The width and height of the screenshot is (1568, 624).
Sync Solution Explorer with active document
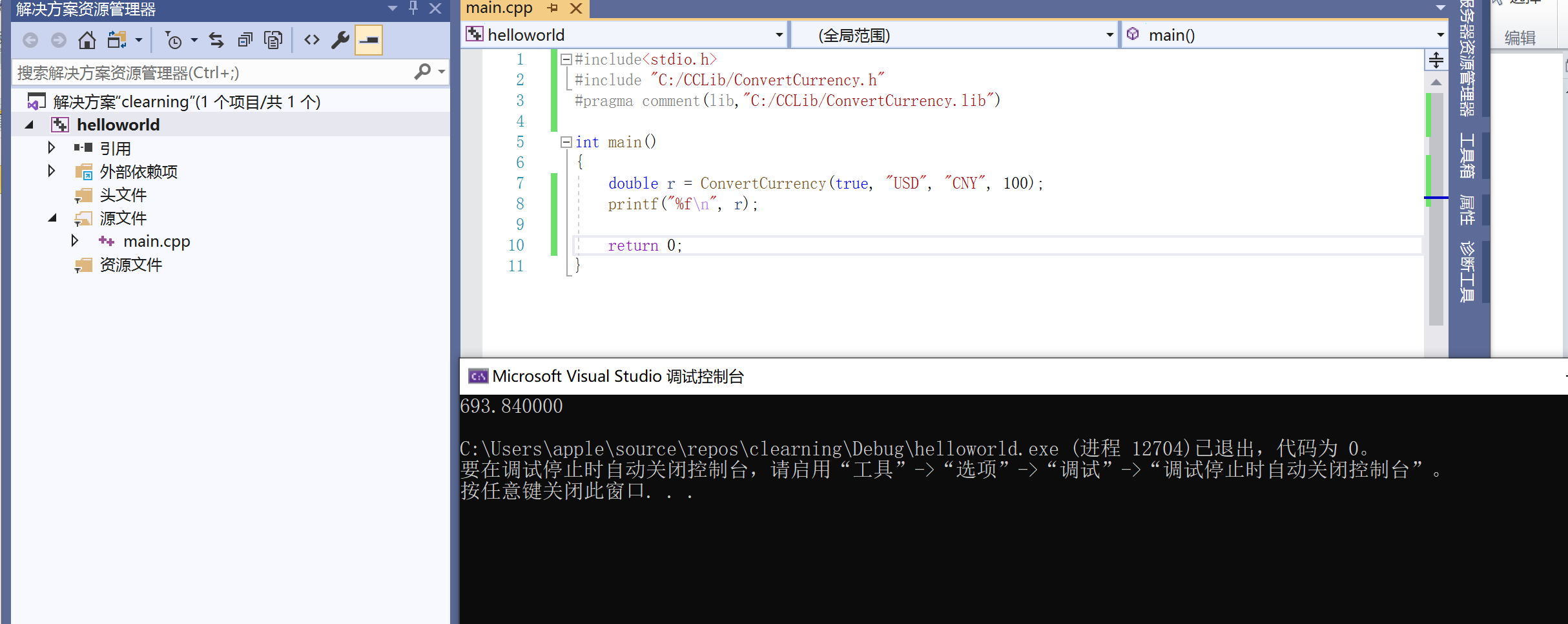[216, 39]
